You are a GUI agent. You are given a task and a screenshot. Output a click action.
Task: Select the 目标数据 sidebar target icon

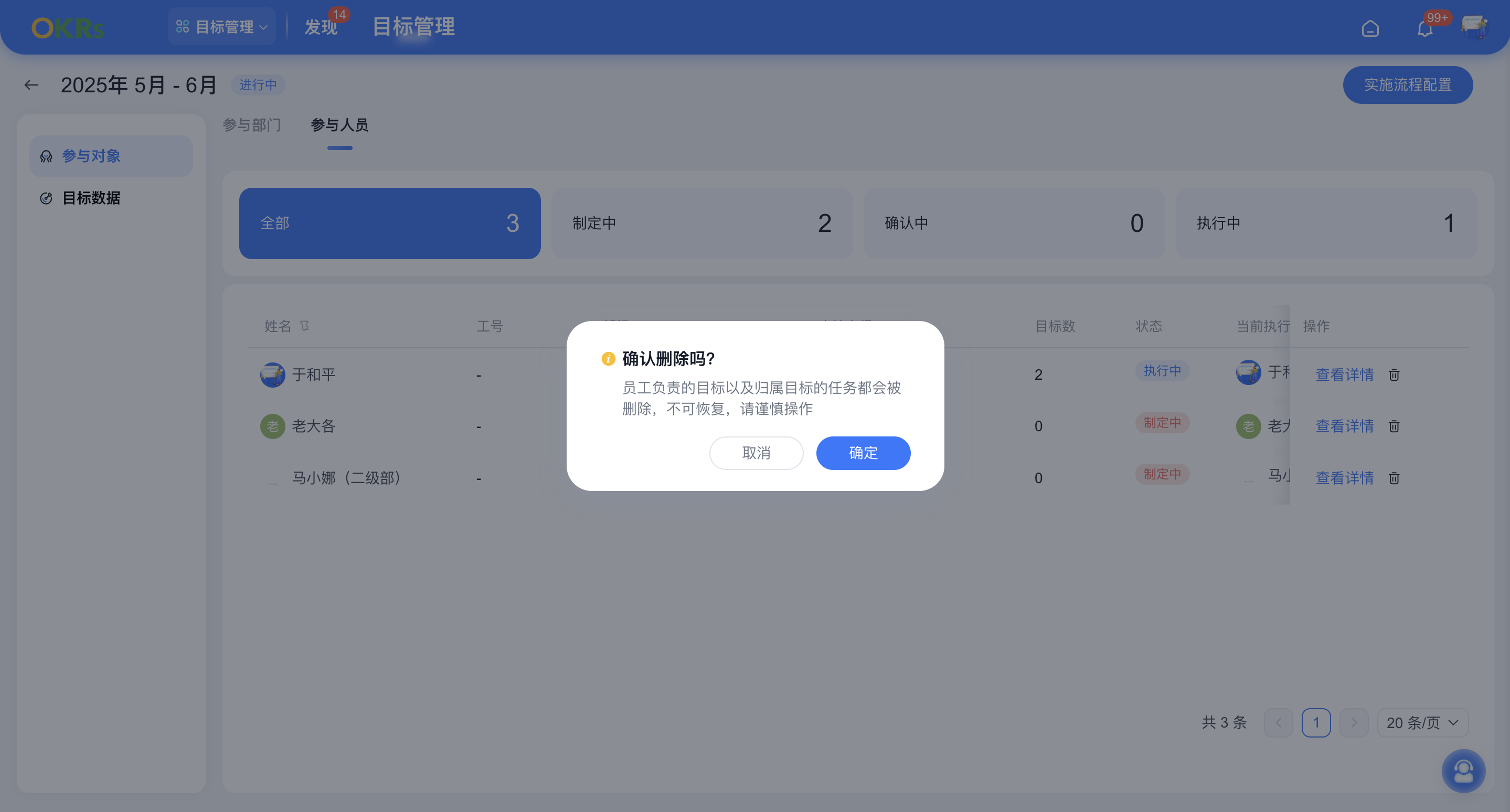(46, 198)
